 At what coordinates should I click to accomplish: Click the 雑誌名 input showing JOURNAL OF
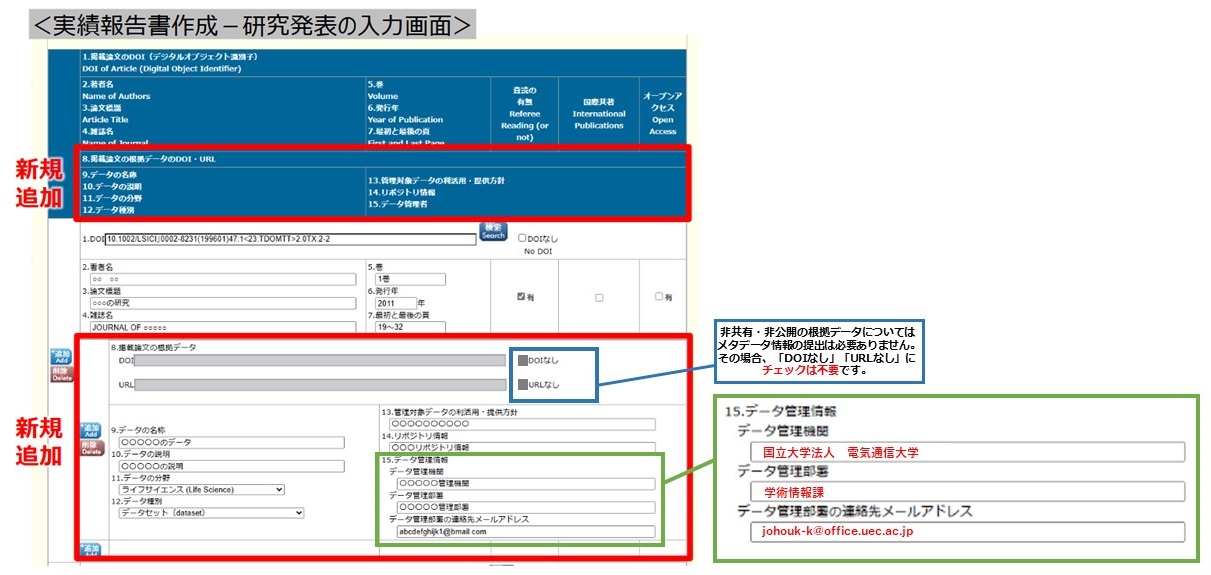point(223,326)
